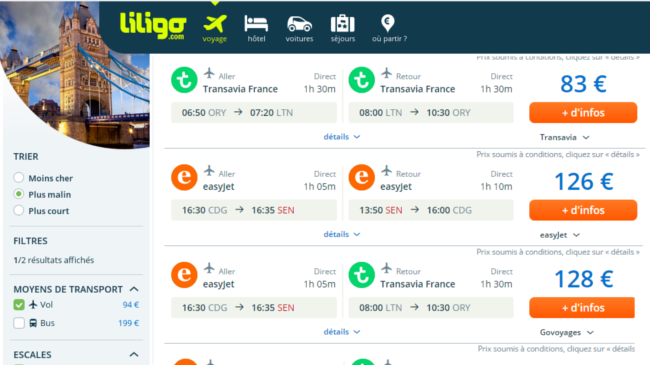Click + d'infos for the 83 € flight
This screenshot has height=365, width=650.
click(583, 112)
